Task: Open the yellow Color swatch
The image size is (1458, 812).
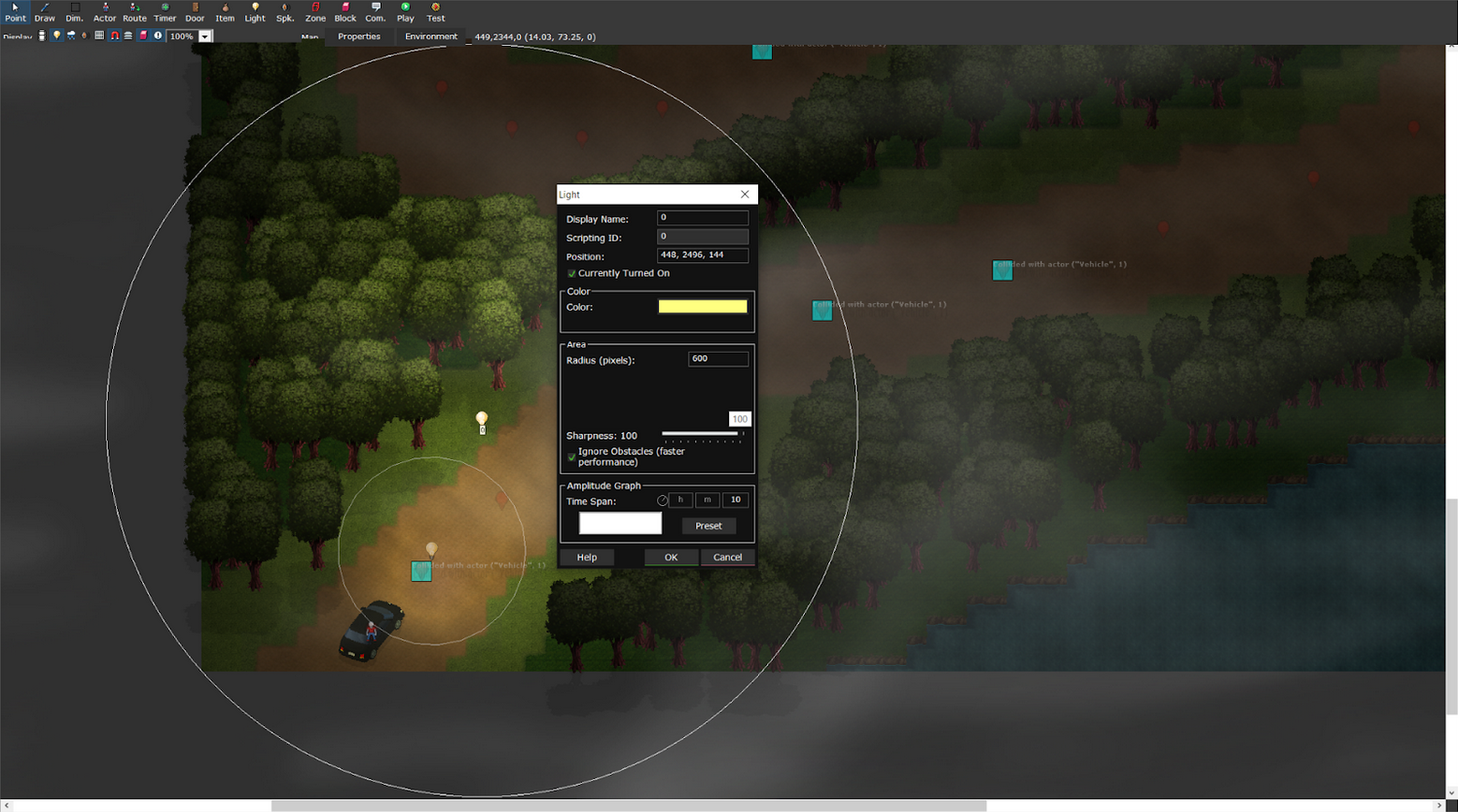Action: tap(703, 307)
